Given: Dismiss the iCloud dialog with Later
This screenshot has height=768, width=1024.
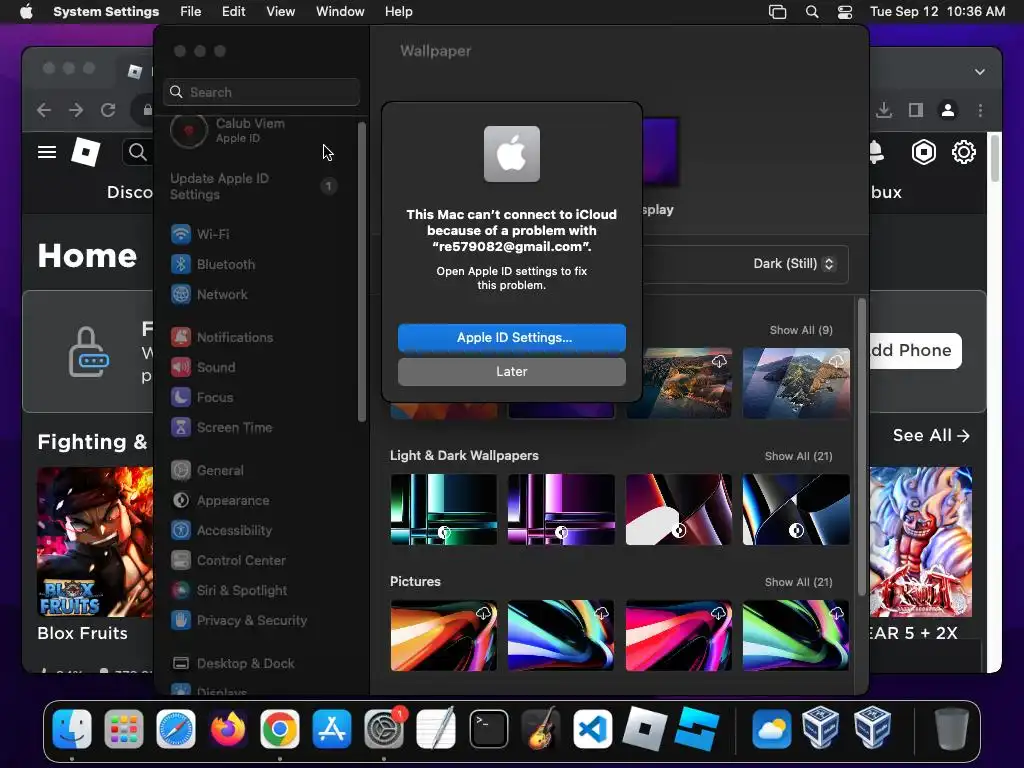Looking at the screenshot, I should point(511,372).
